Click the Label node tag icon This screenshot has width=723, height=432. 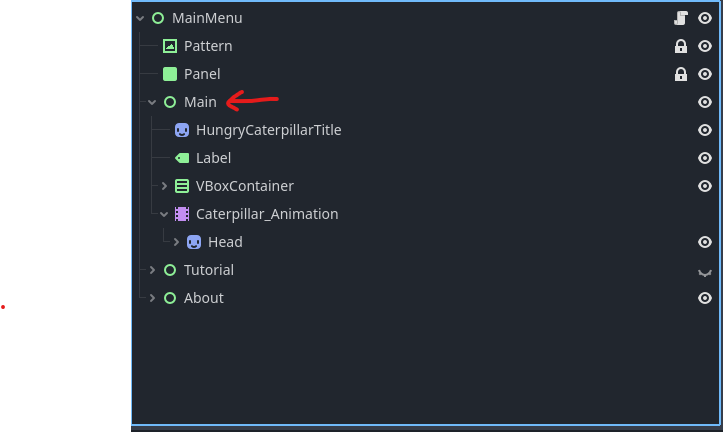[182, 158]
